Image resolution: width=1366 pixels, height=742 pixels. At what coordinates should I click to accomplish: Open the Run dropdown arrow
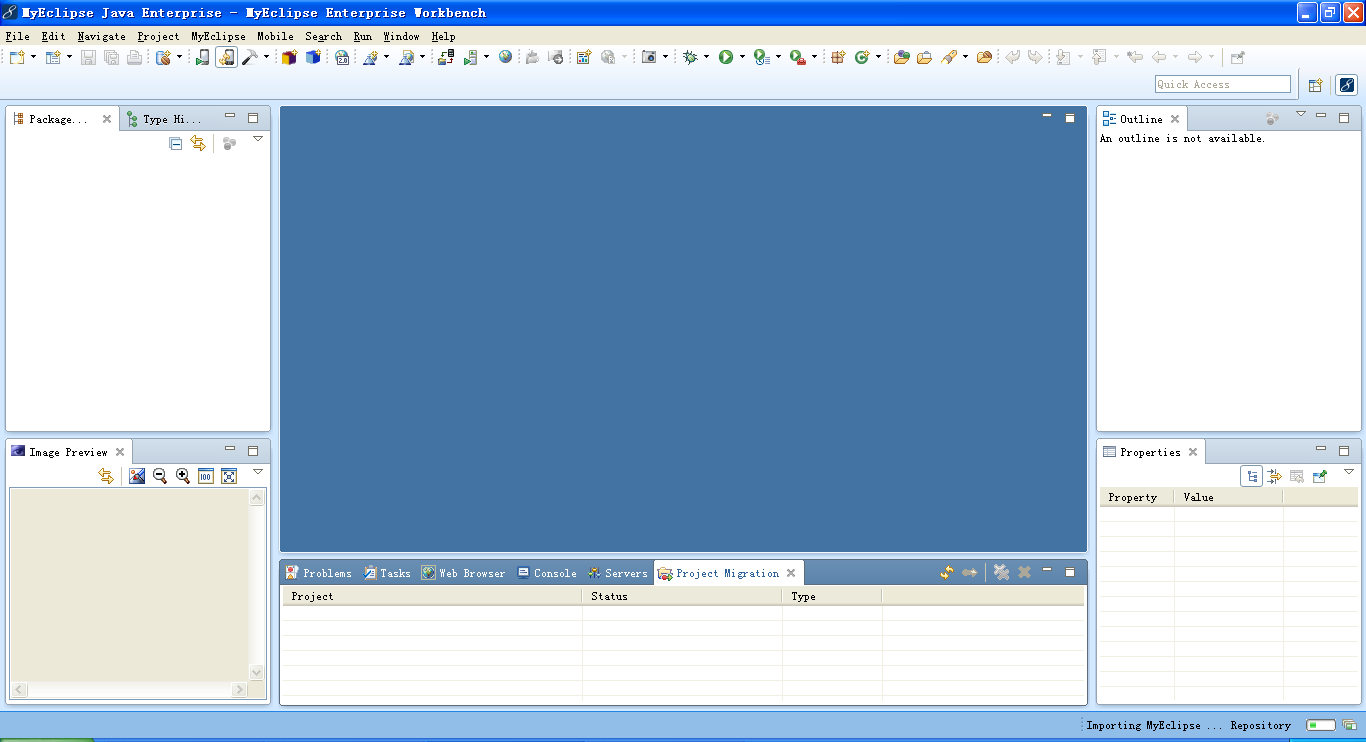(x=742, y=57)
